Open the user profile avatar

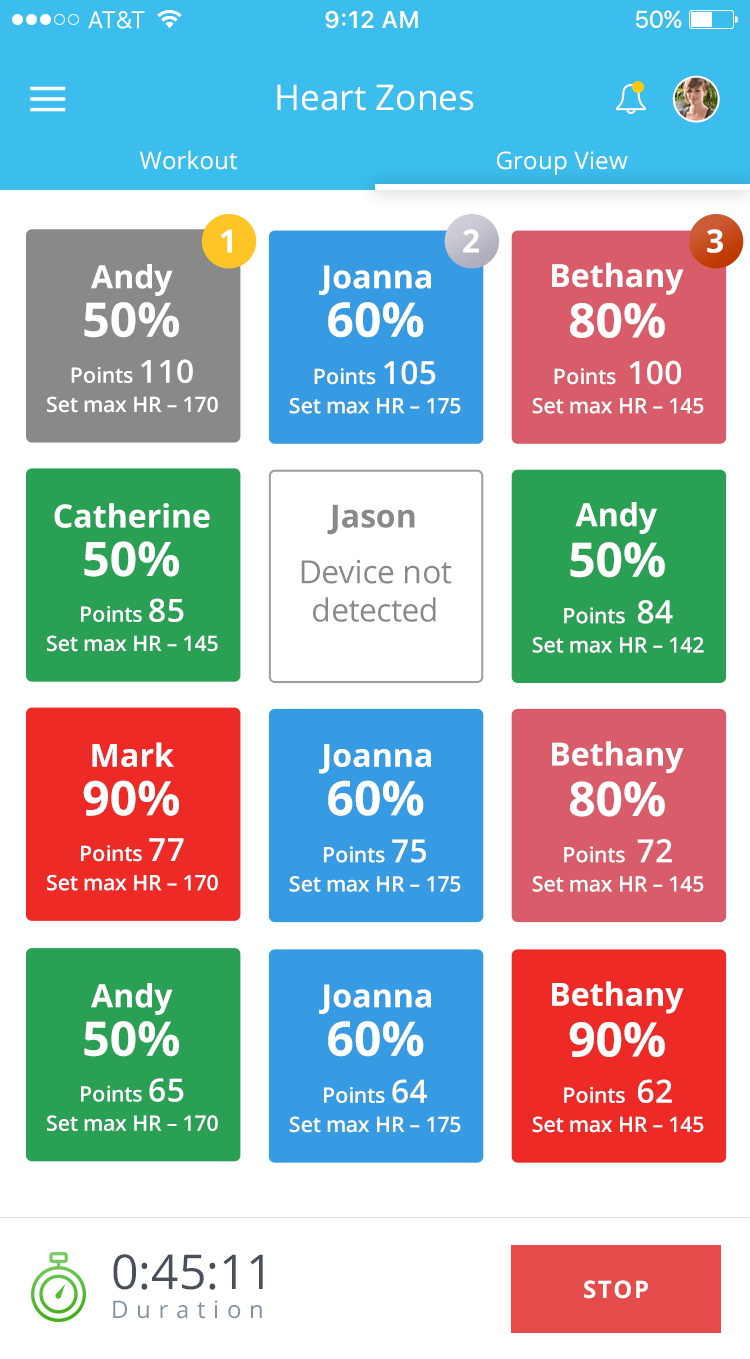(696, 99)
